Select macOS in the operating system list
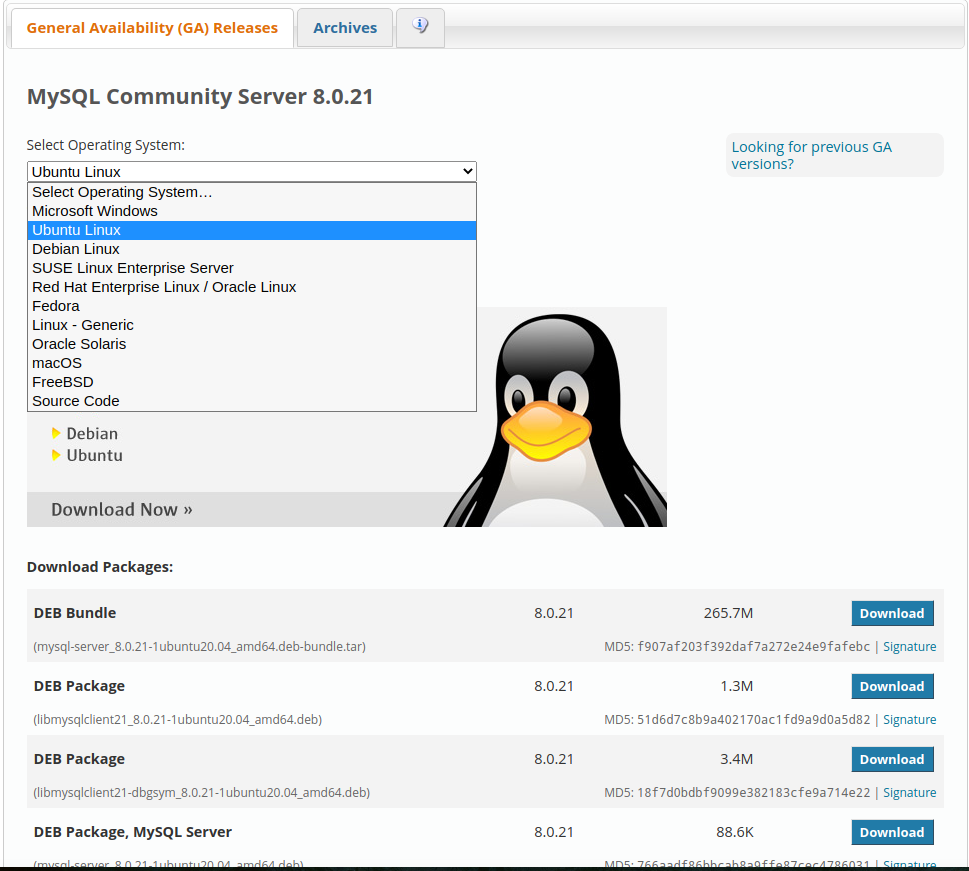Image resolution: width=969 pixels, height=871 pixels. click(x=57, y=362)
